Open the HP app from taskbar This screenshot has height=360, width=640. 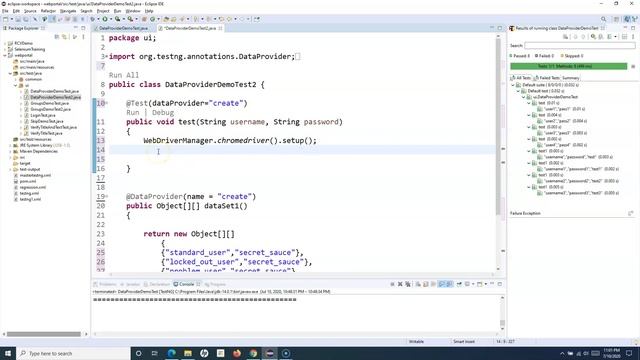pos(204,353)
